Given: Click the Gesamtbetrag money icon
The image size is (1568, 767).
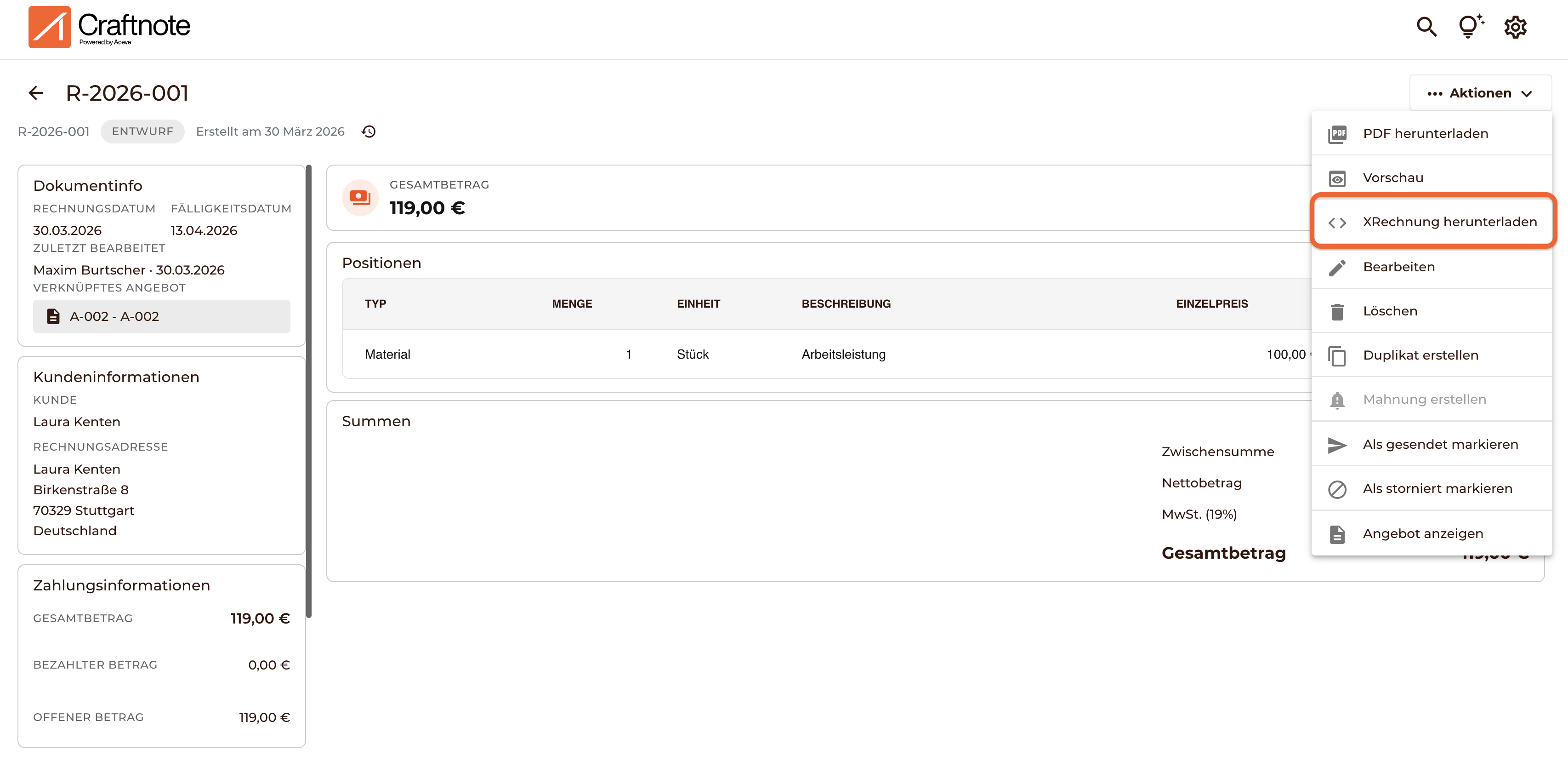Looking at the screenshot, I should (x=360, y=197).
